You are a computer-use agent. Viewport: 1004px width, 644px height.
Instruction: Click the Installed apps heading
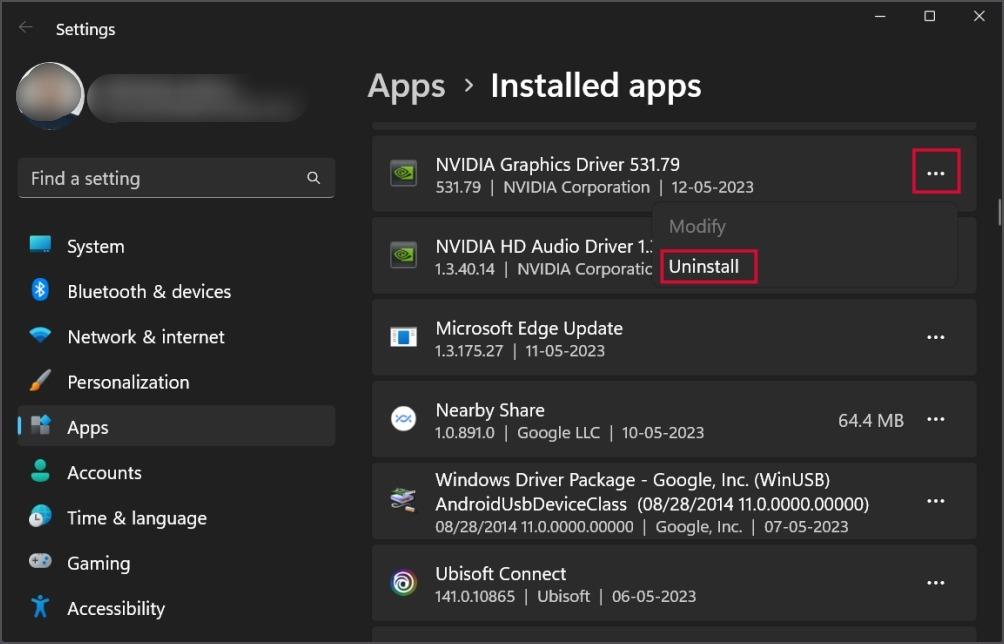click(595, 86)
